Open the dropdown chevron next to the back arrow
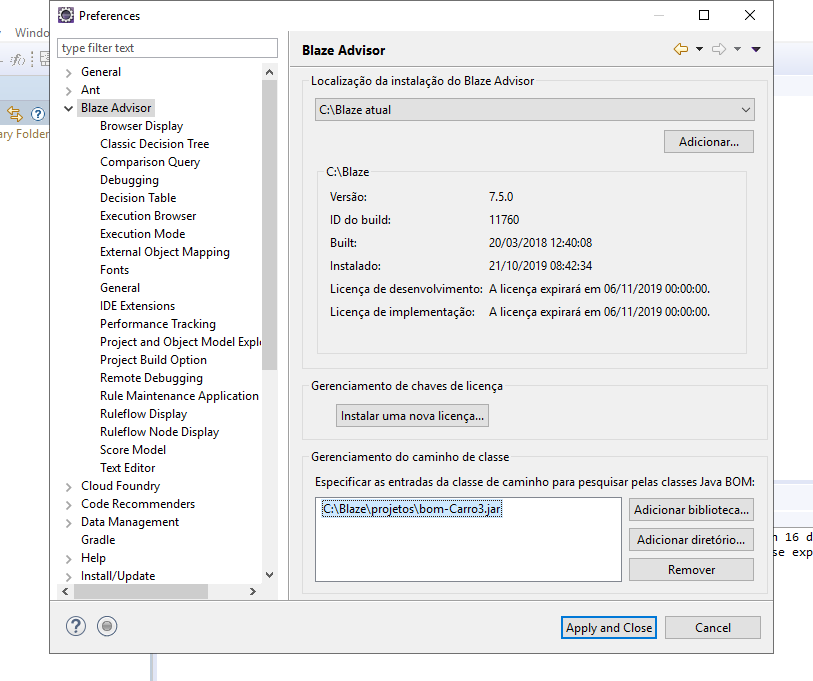The image size is (813, 681). [x=699, y=50]
